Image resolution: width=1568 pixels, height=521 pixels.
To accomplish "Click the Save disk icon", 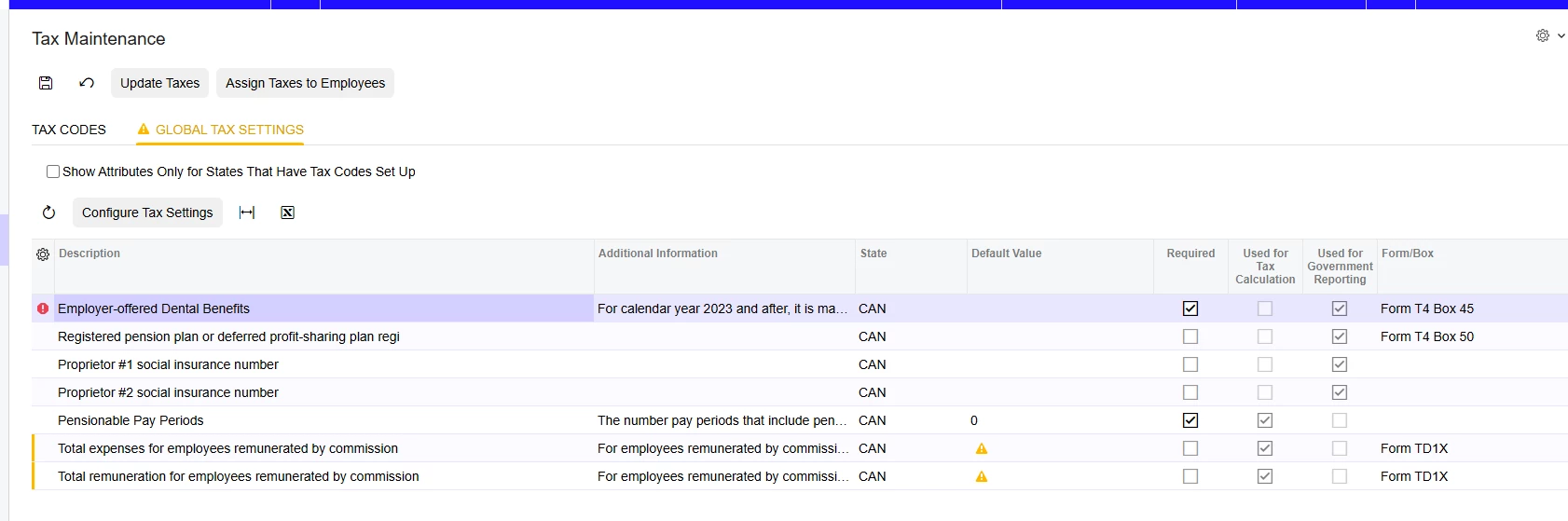I will (x=46, y=83).
